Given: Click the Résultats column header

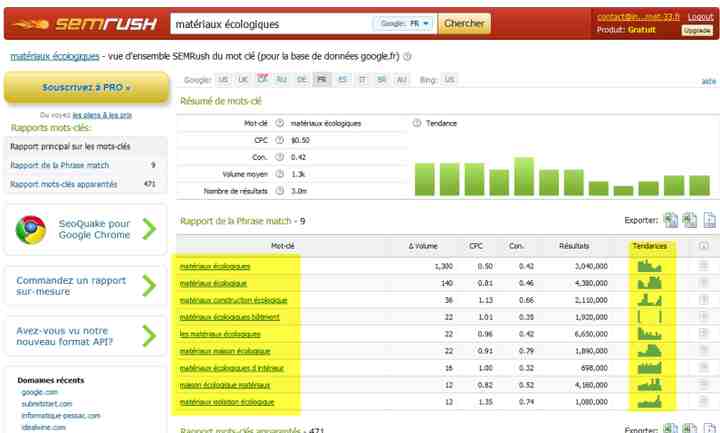Looking at the screenshot, I should click(x=574, y=246).
